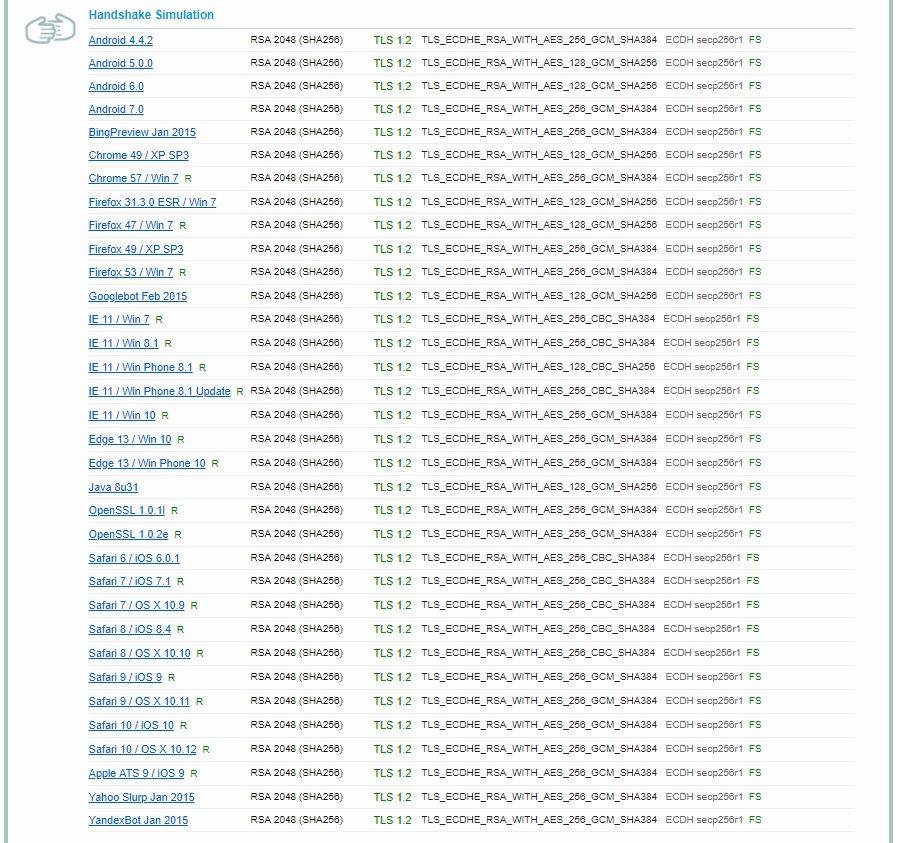Image resolution: width=901 pixels, height=843 pixels.
Task: Open the Android 4.4.2 client link
Action: pos(121,40)
